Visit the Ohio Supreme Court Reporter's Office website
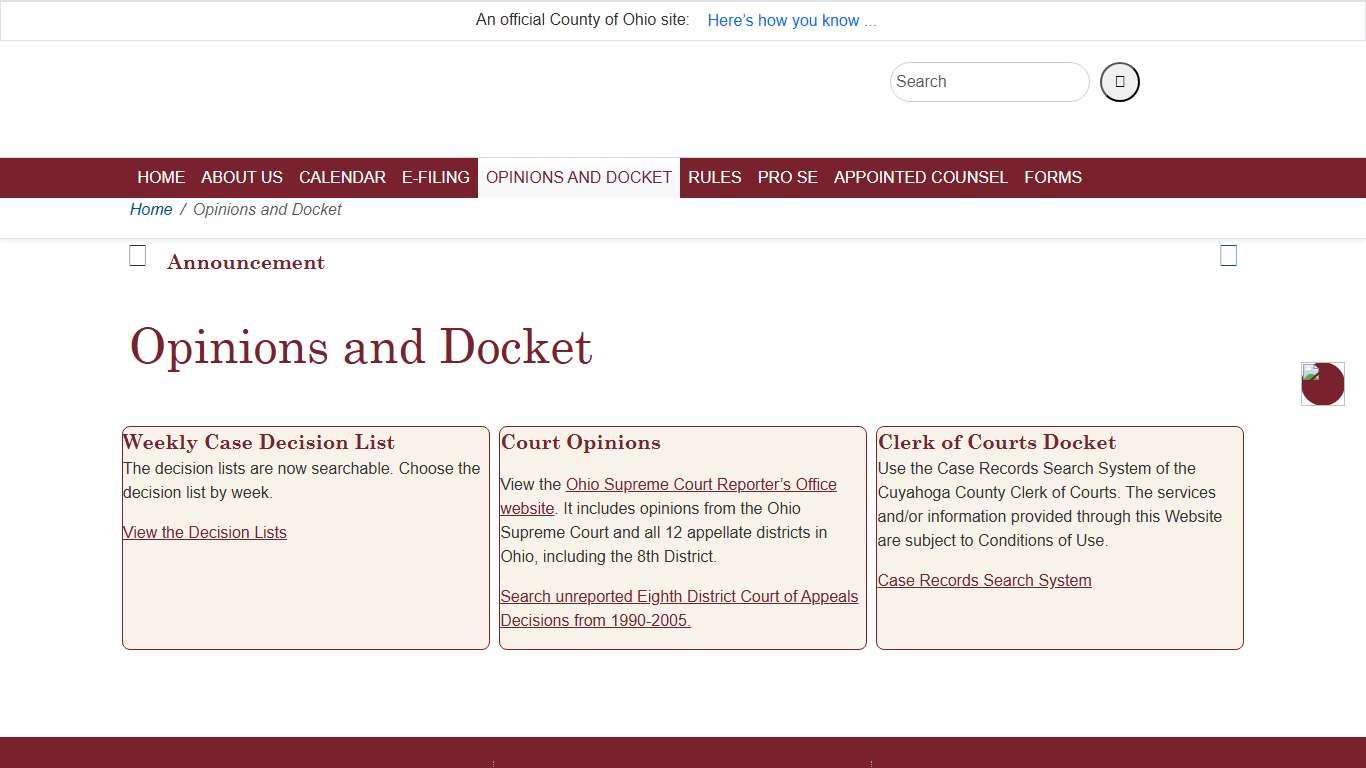 (701, 484)
